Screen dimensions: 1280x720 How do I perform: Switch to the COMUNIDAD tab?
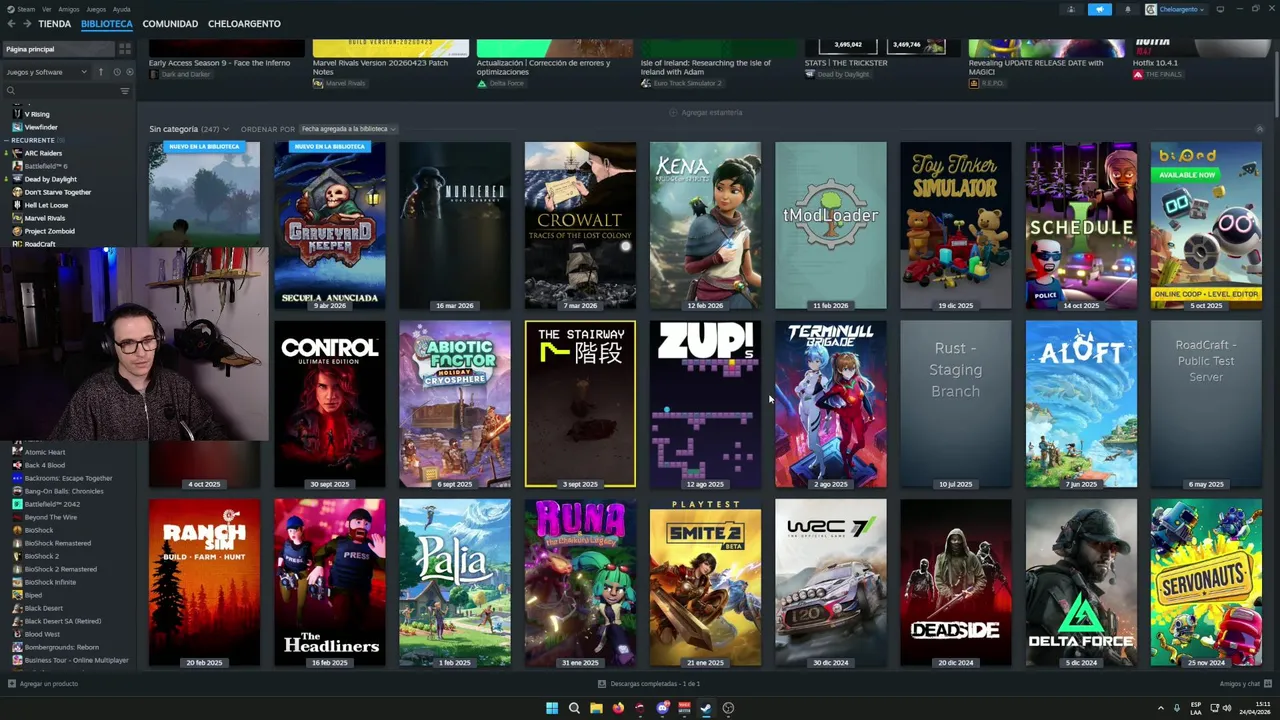[170, 23]
